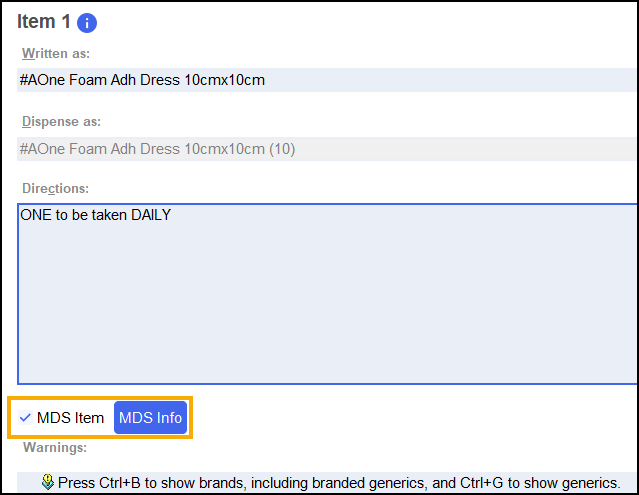This screenshot has width=639, height=495.
Task: Click the text 'ONE to be taken DAILY'
Action: (95, 214)
